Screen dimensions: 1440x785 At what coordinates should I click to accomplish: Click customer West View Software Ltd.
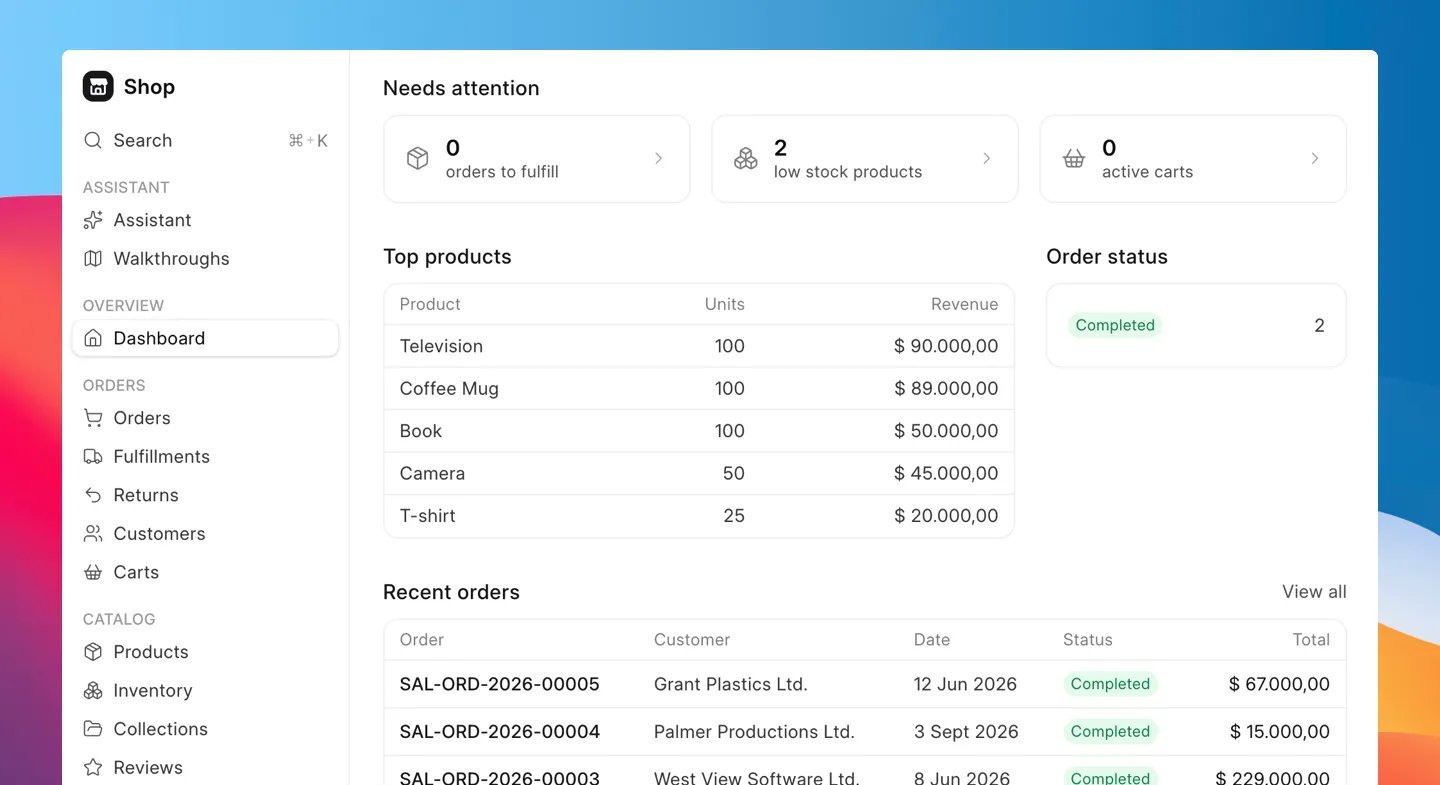pos(756,777)
